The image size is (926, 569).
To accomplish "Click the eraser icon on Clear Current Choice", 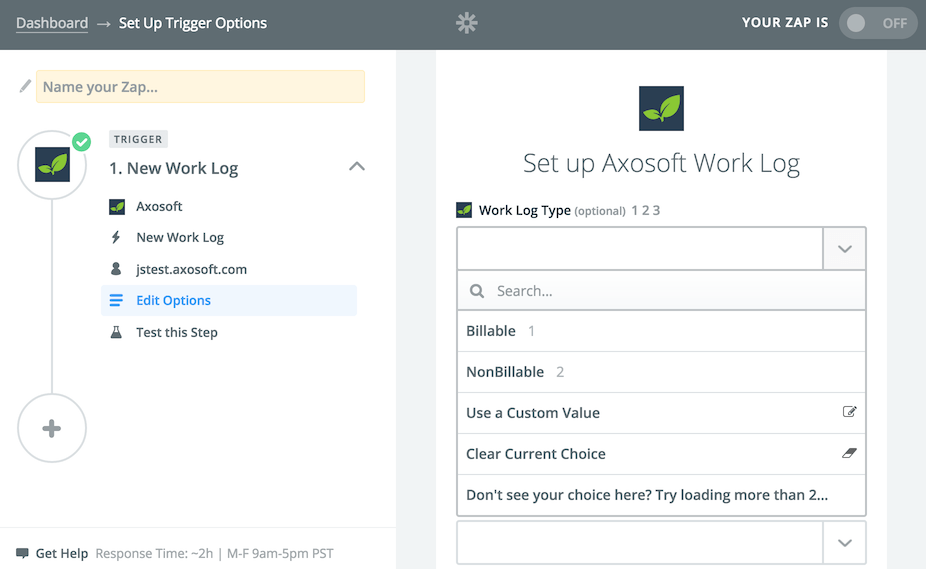I will point(849,453).
